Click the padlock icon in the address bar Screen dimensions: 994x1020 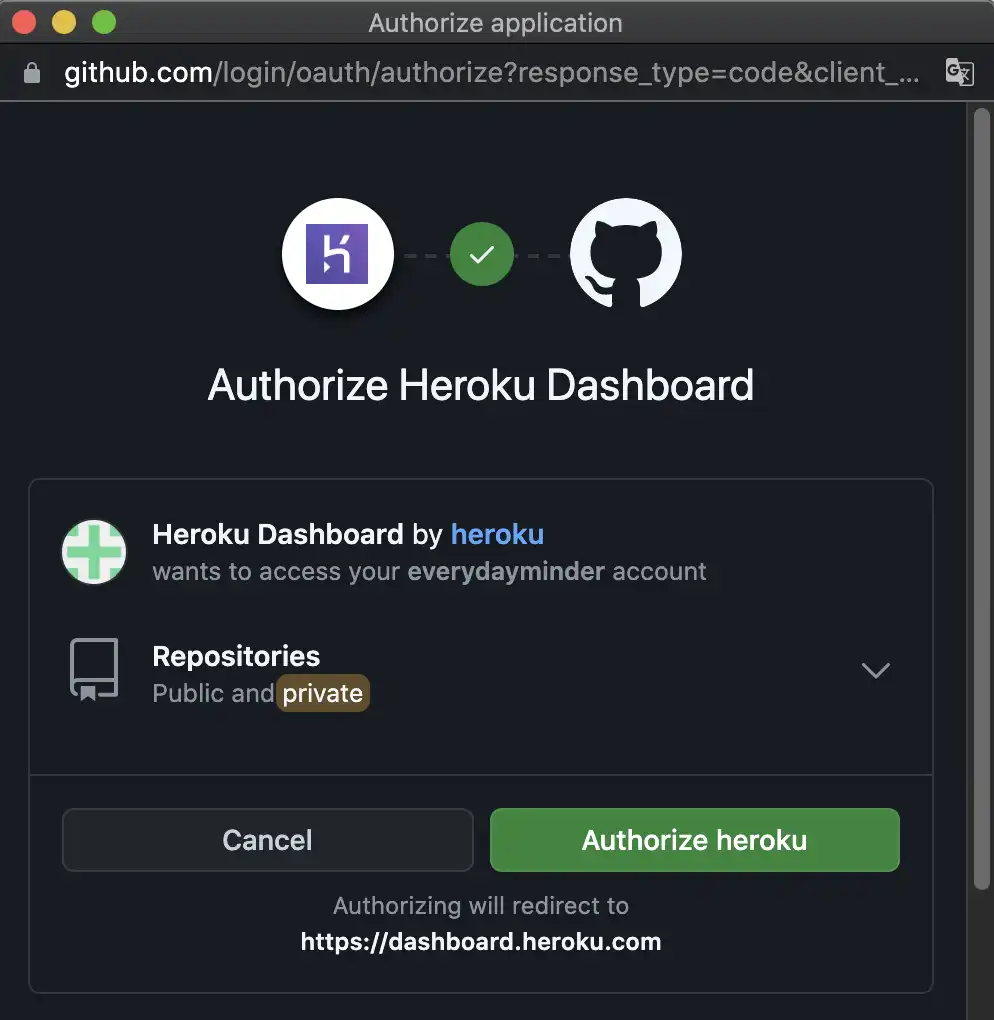[30, 72]
